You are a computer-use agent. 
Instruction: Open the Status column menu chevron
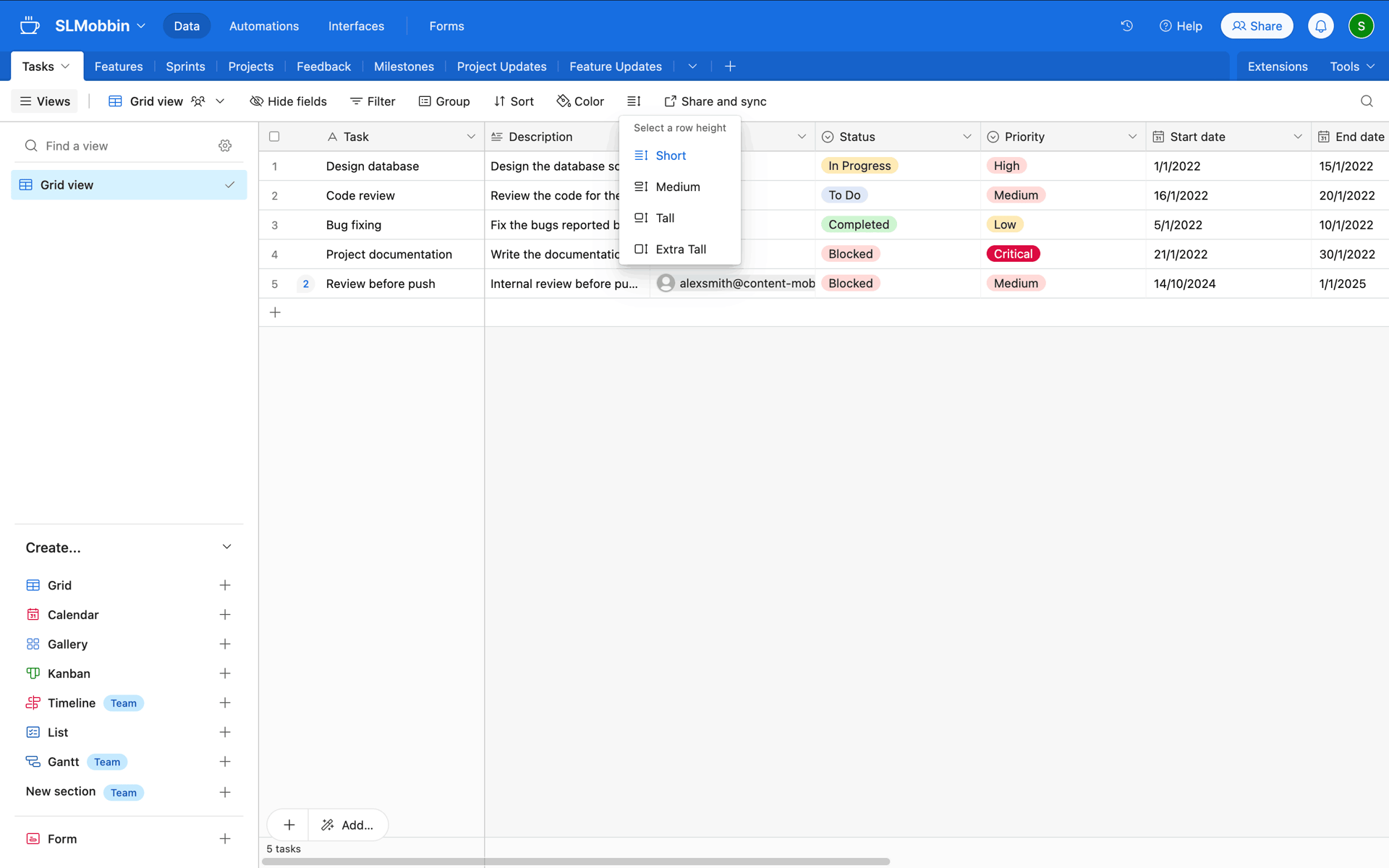tap(967, 137)
